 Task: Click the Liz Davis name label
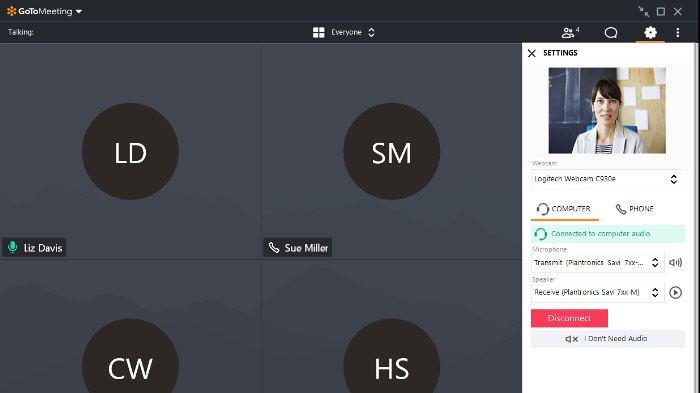pos(43,248)
